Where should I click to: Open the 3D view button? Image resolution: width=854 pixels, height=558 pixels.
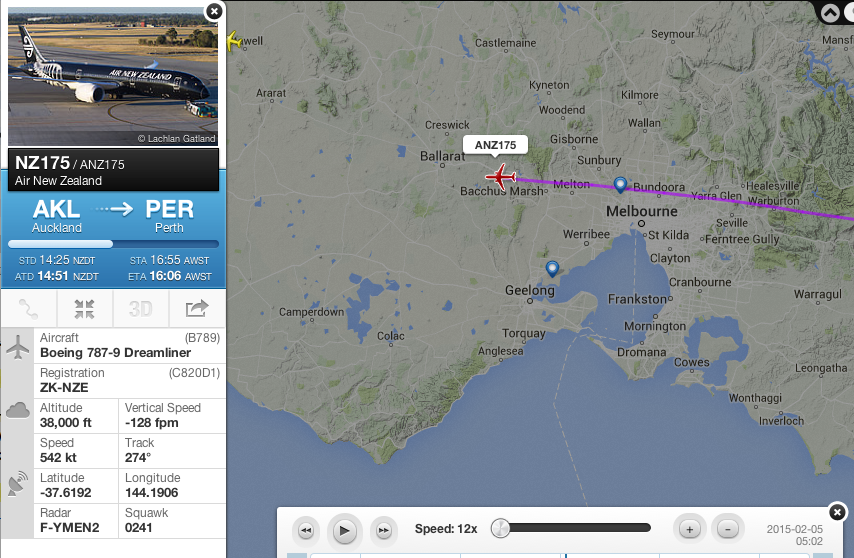pos(141,309)
